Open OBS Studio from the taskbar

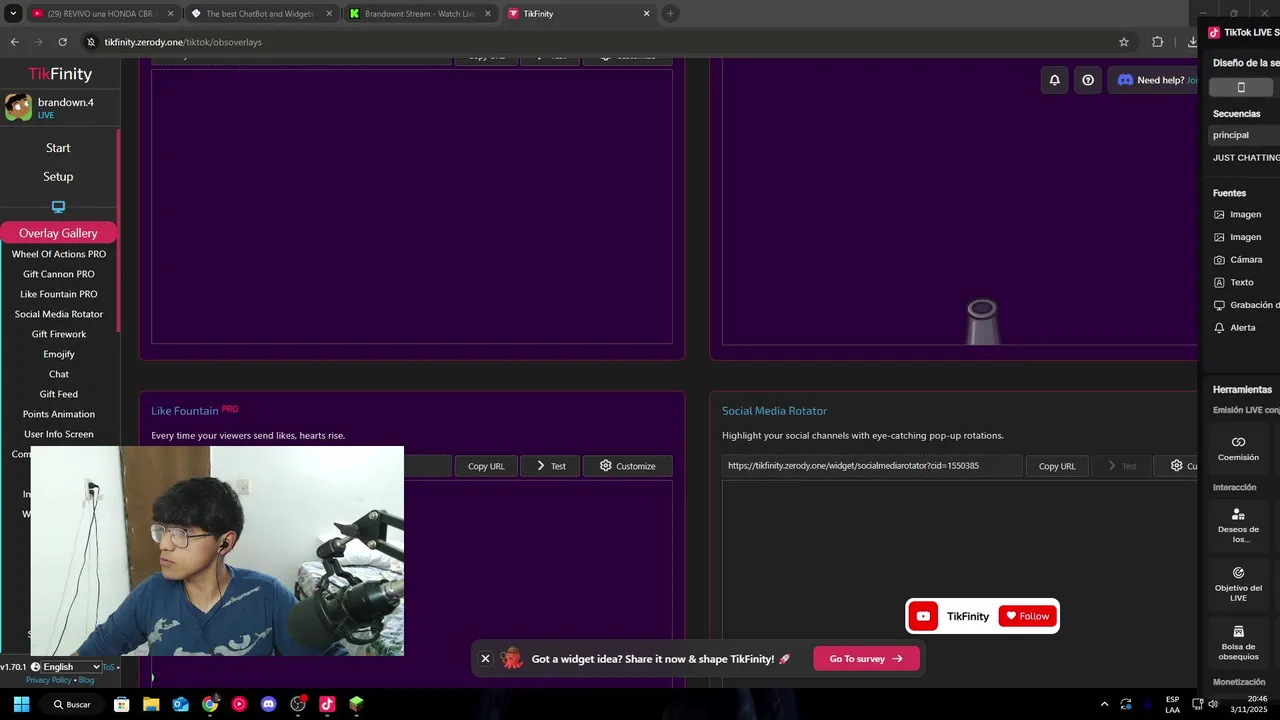point(298,704)
